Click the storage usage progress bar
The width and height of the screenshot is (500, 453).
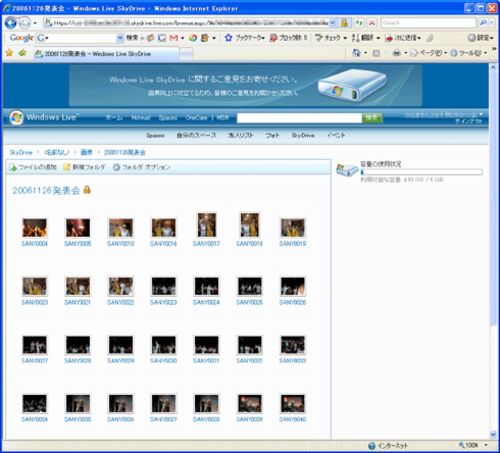coord(421,172)
